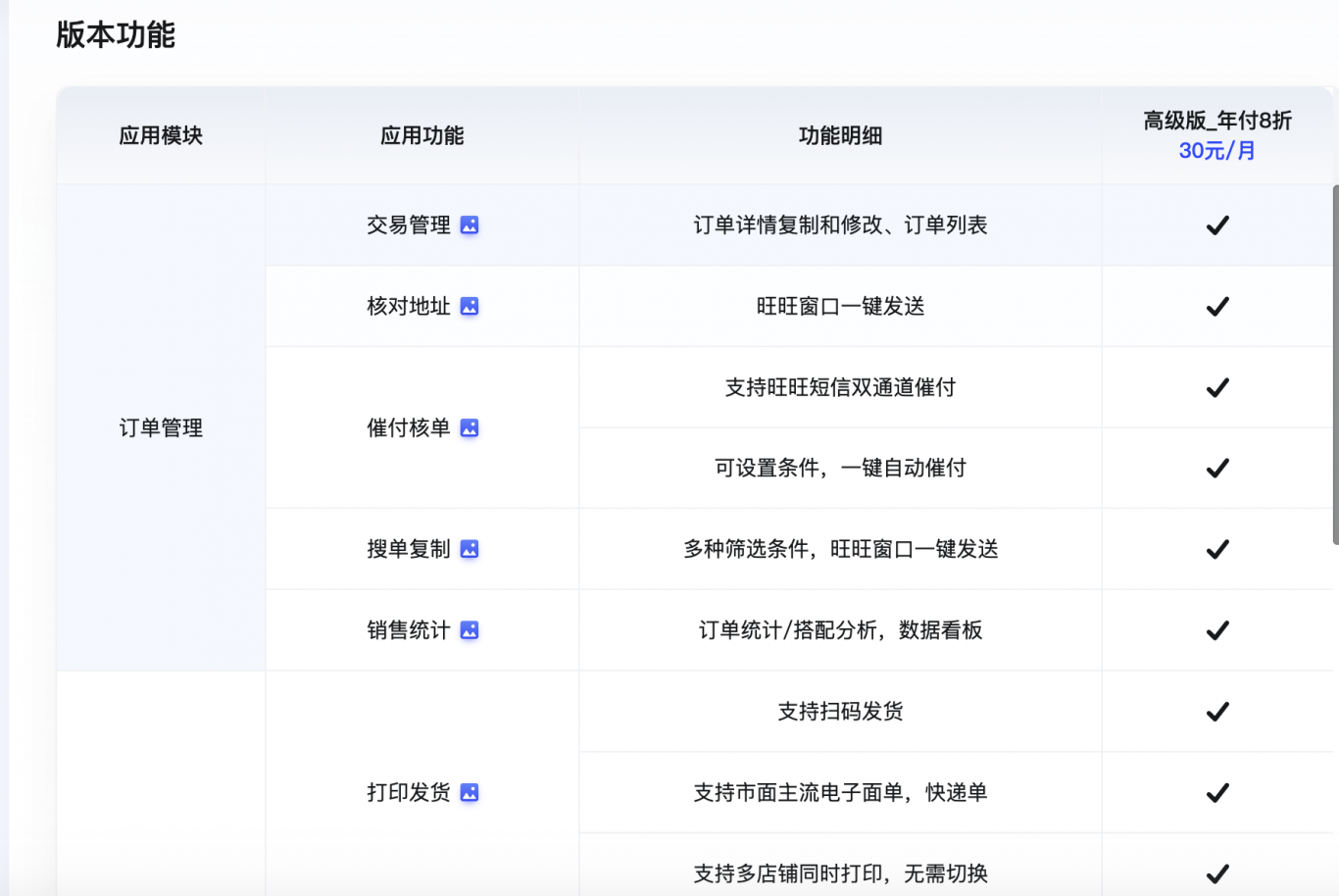The height and width of the screenshot is (896, 1339).
Task: Click checkmark in 支持旺旺短信双通道催付 row
Action: (1217, 387)
